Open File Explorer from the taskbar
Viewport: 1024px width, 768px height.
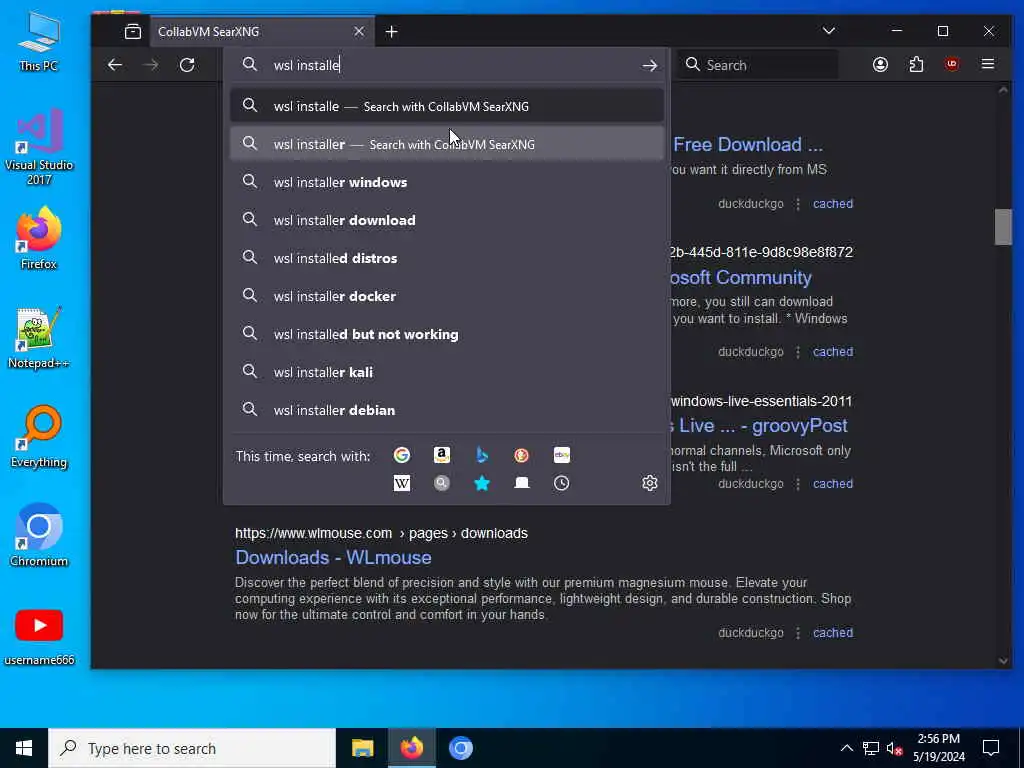[362, 748]
